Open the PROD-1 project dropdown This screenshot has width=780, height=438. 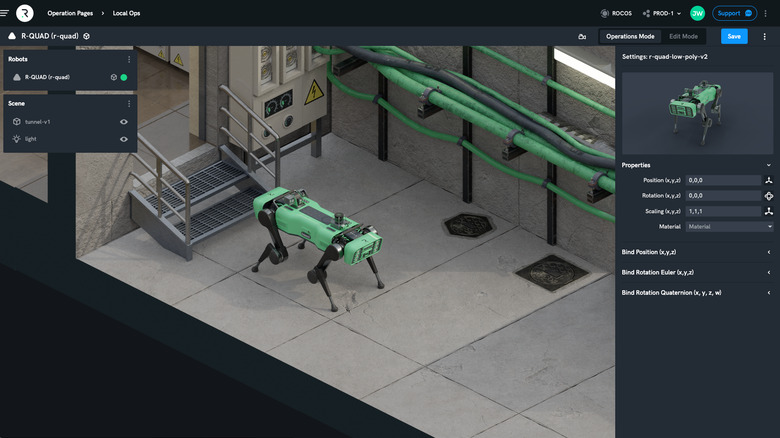tap(662, 13)
